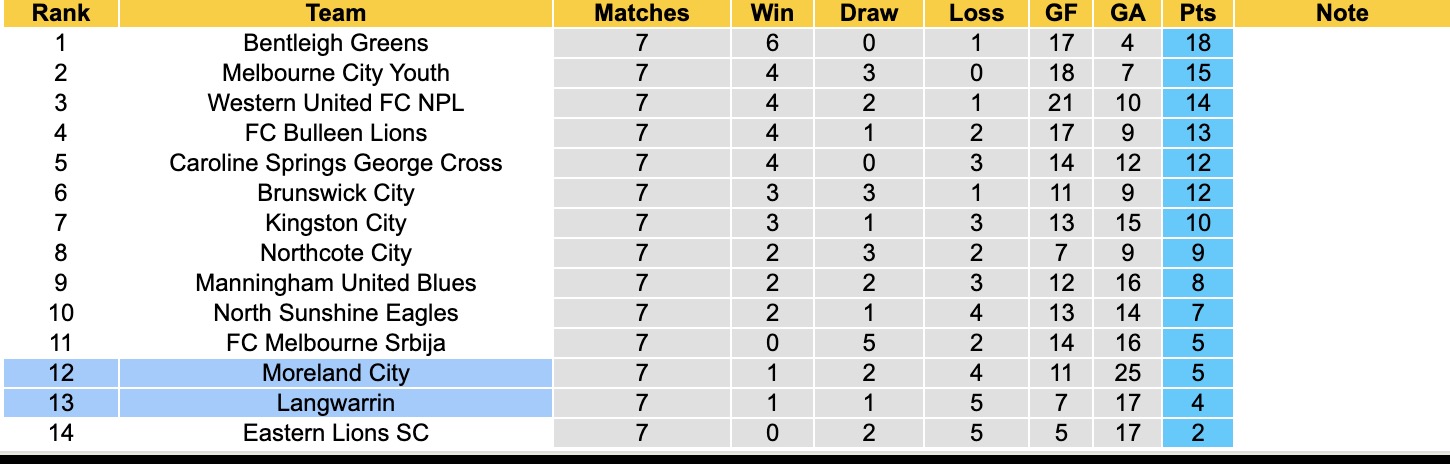Sort by the Win column header
Viewport: 1450px width, 464px height.
(771, 13)
